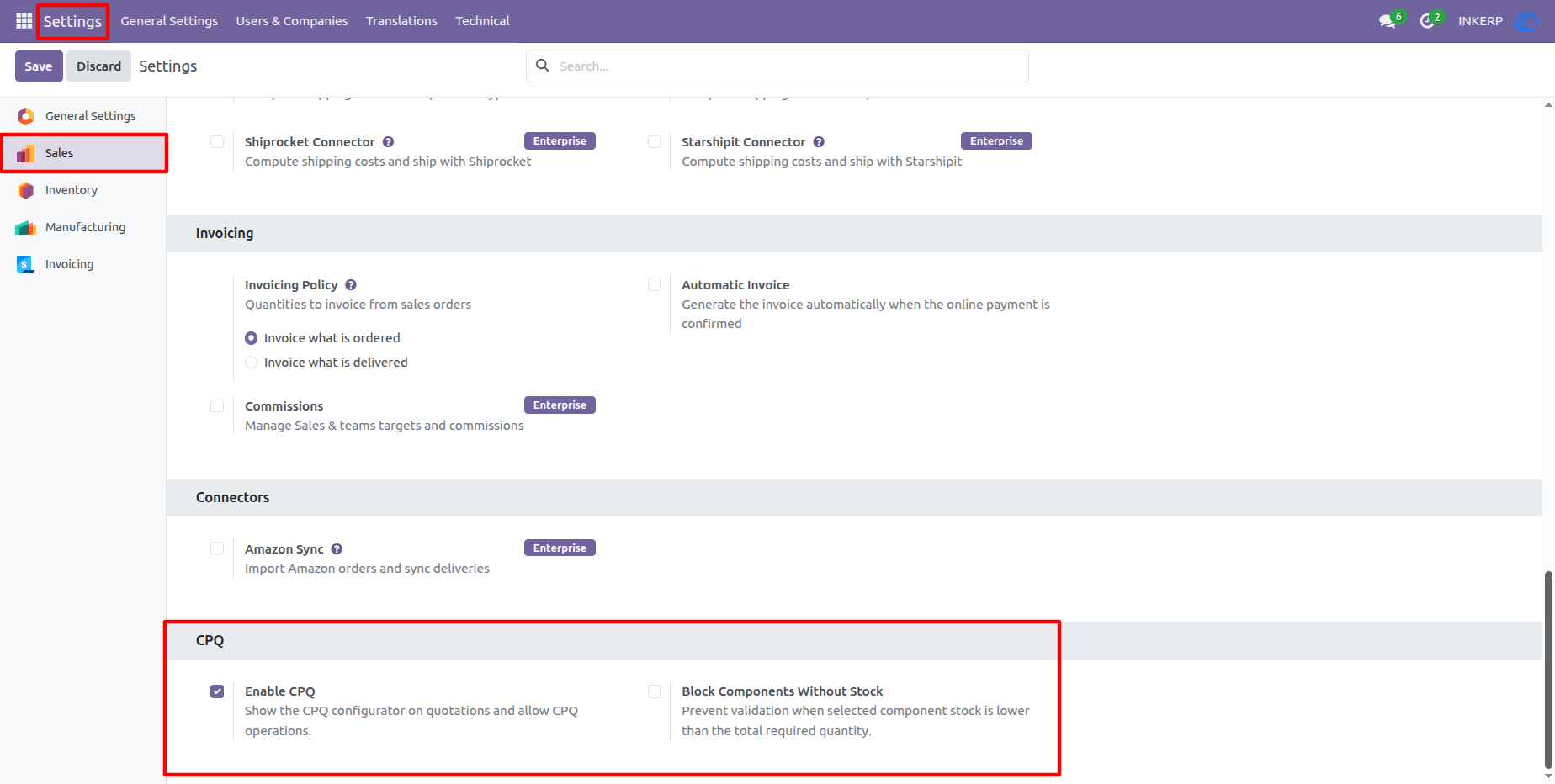This screenshot has width=1555, height=784.
Task: Click the scrollbar up arrow
Action: [1548, 105]
